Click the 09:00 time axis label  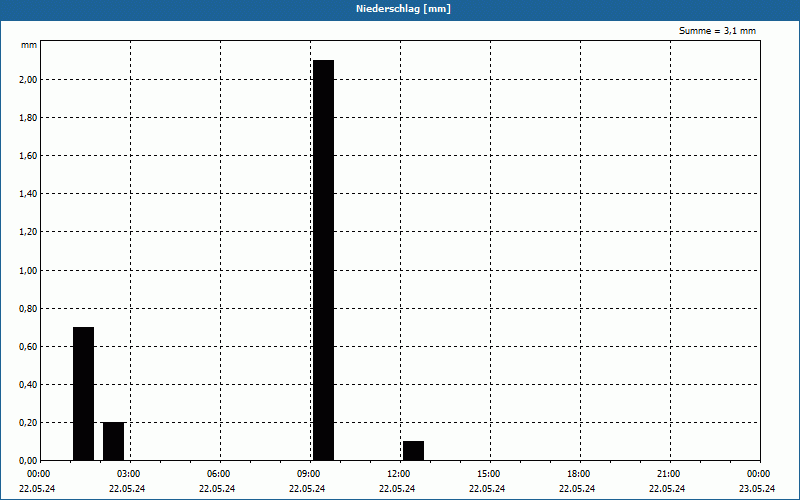308,474
